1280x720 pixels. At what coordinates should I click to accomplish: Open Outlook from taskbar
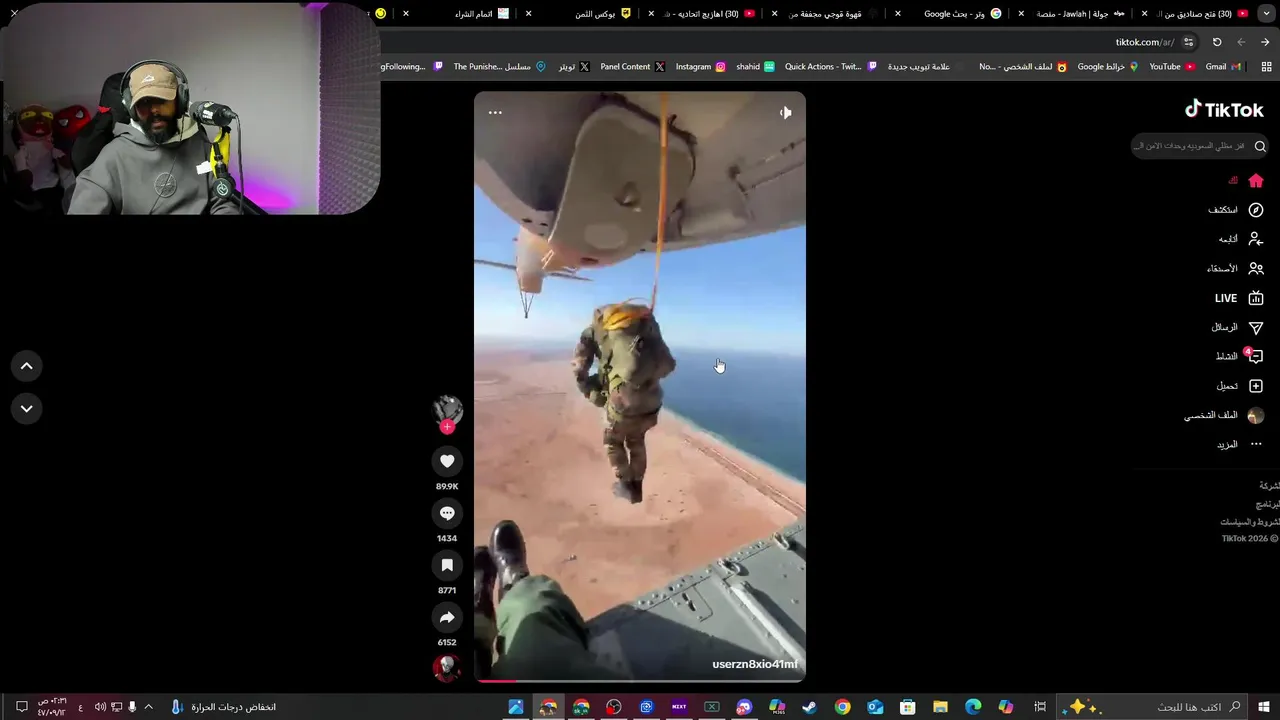[875, 707]
